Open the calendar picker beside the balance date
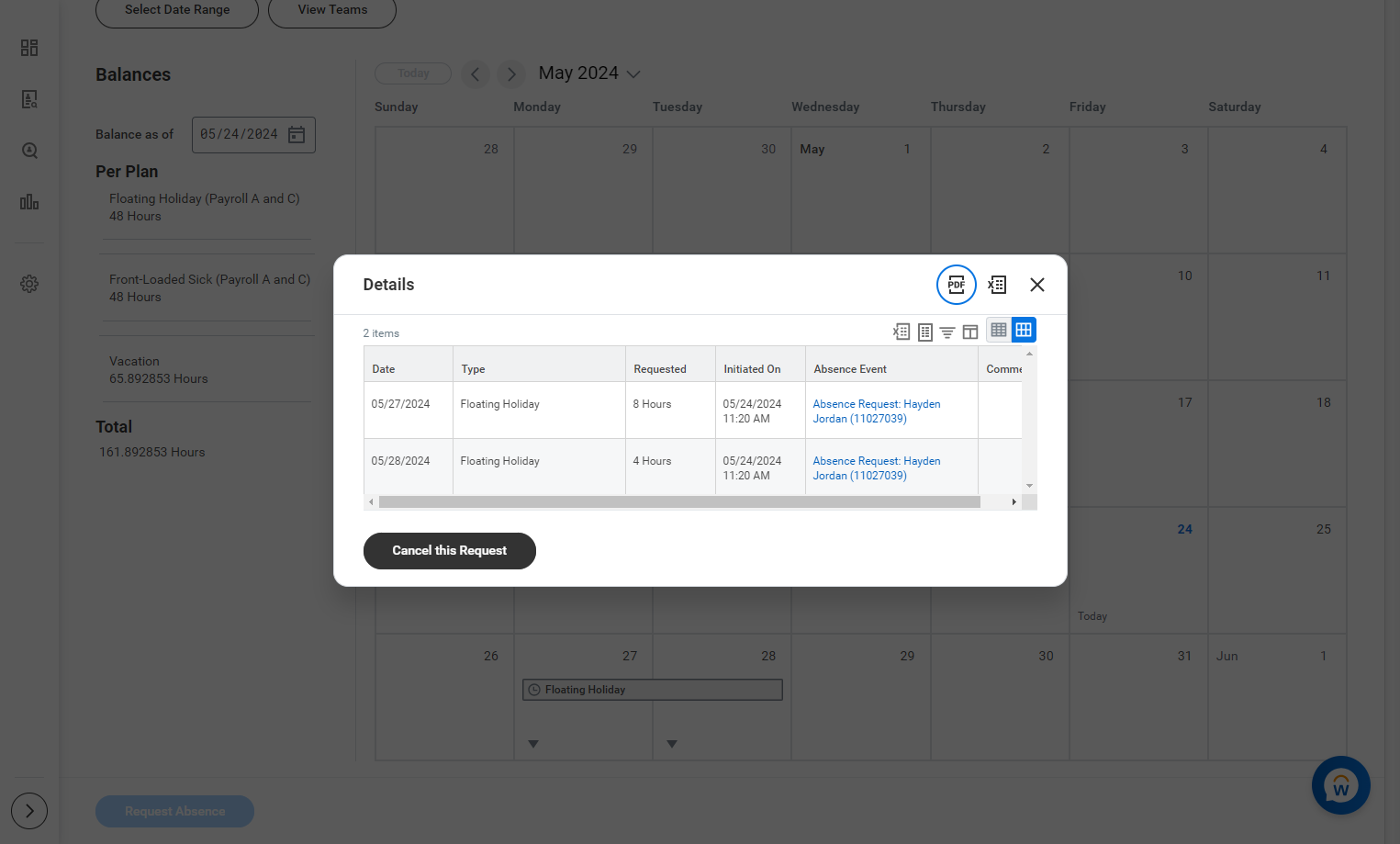Image resolution: width=1400 pixels, height=844 pixels. [297, 135]
